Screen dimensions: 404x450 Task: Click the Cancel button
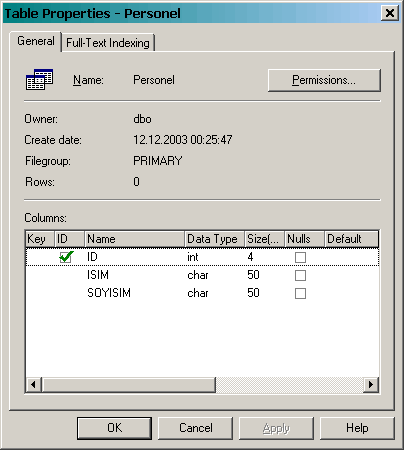tap(195, 428)
